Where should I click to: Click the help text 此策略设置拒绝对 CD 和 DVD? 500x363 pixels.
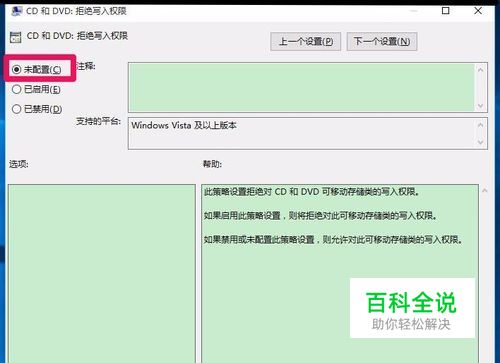click(x=312, y=192)
